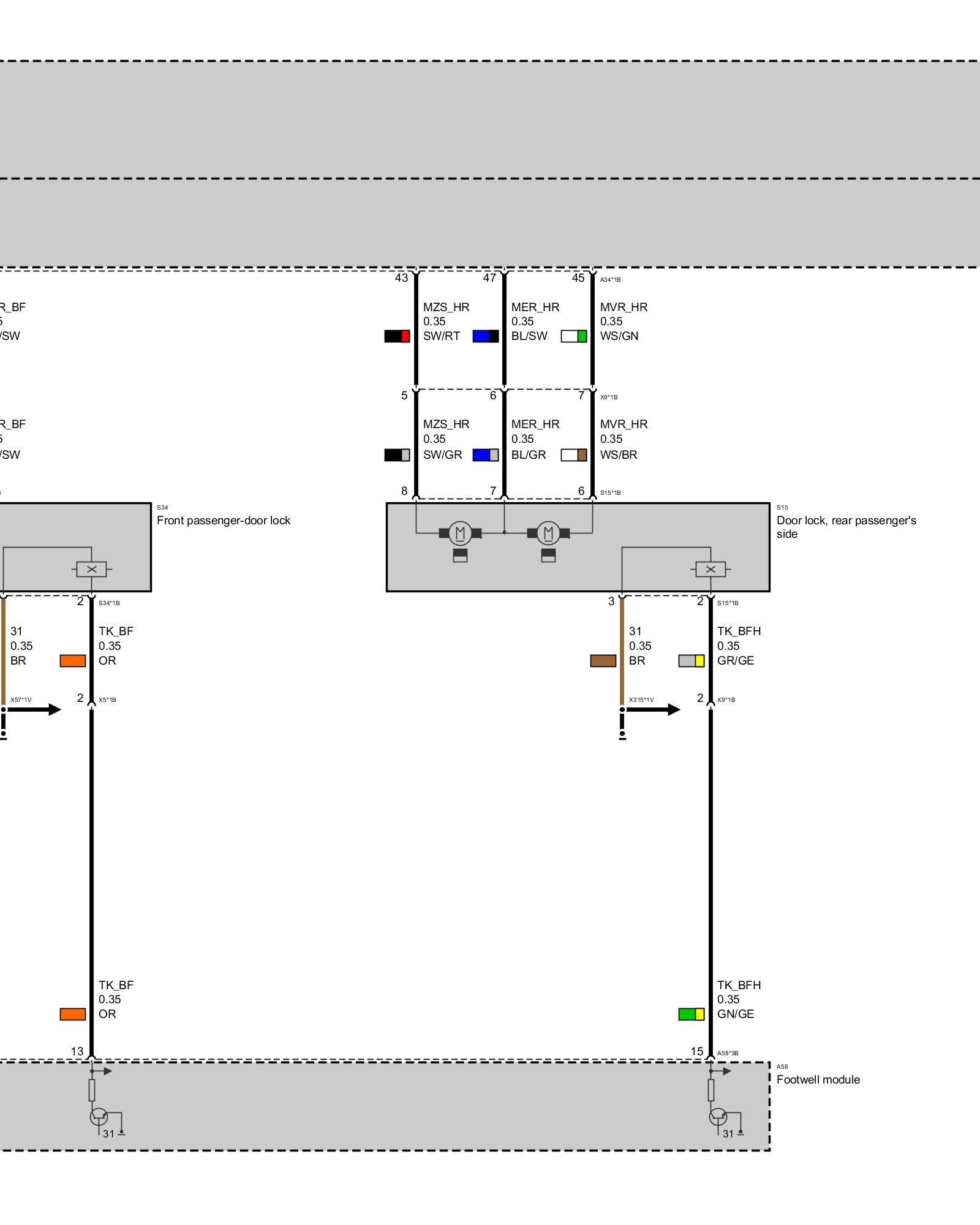The width and height of the screenshot is (980, 1225).
Task: Open the Footwell module label
Action: [x=818, y=1079]
